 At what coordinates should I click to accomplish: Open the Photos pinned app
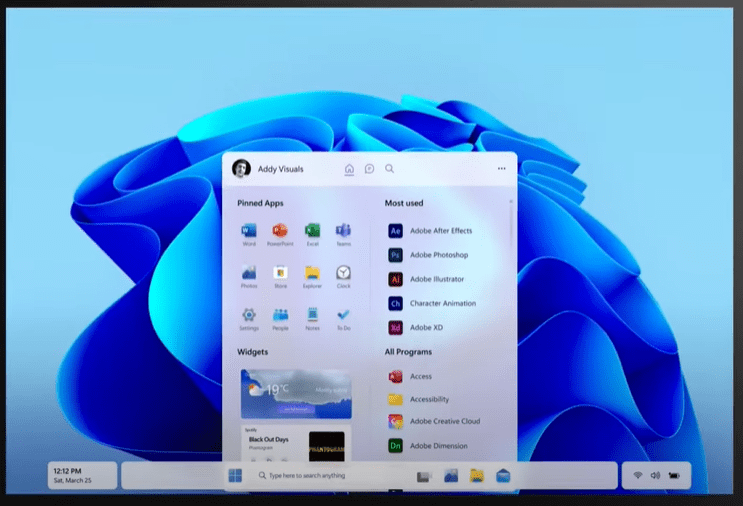(x=249, y=276)
